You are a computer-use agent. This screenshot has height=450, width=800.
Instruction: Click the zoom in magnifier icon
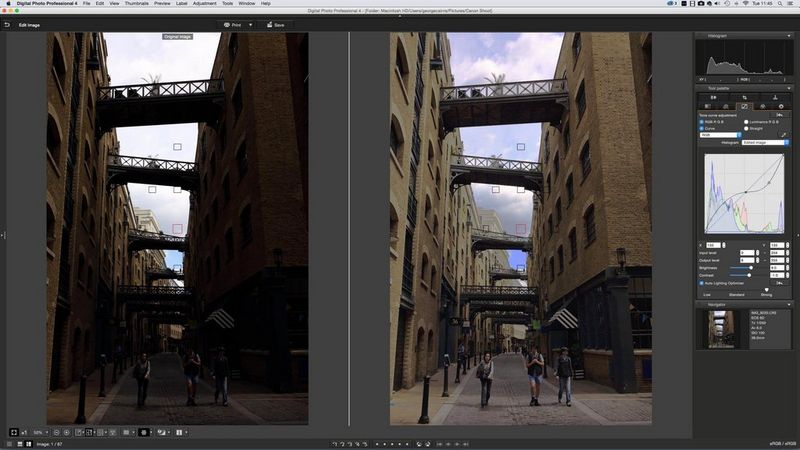(x=67, y=432)
